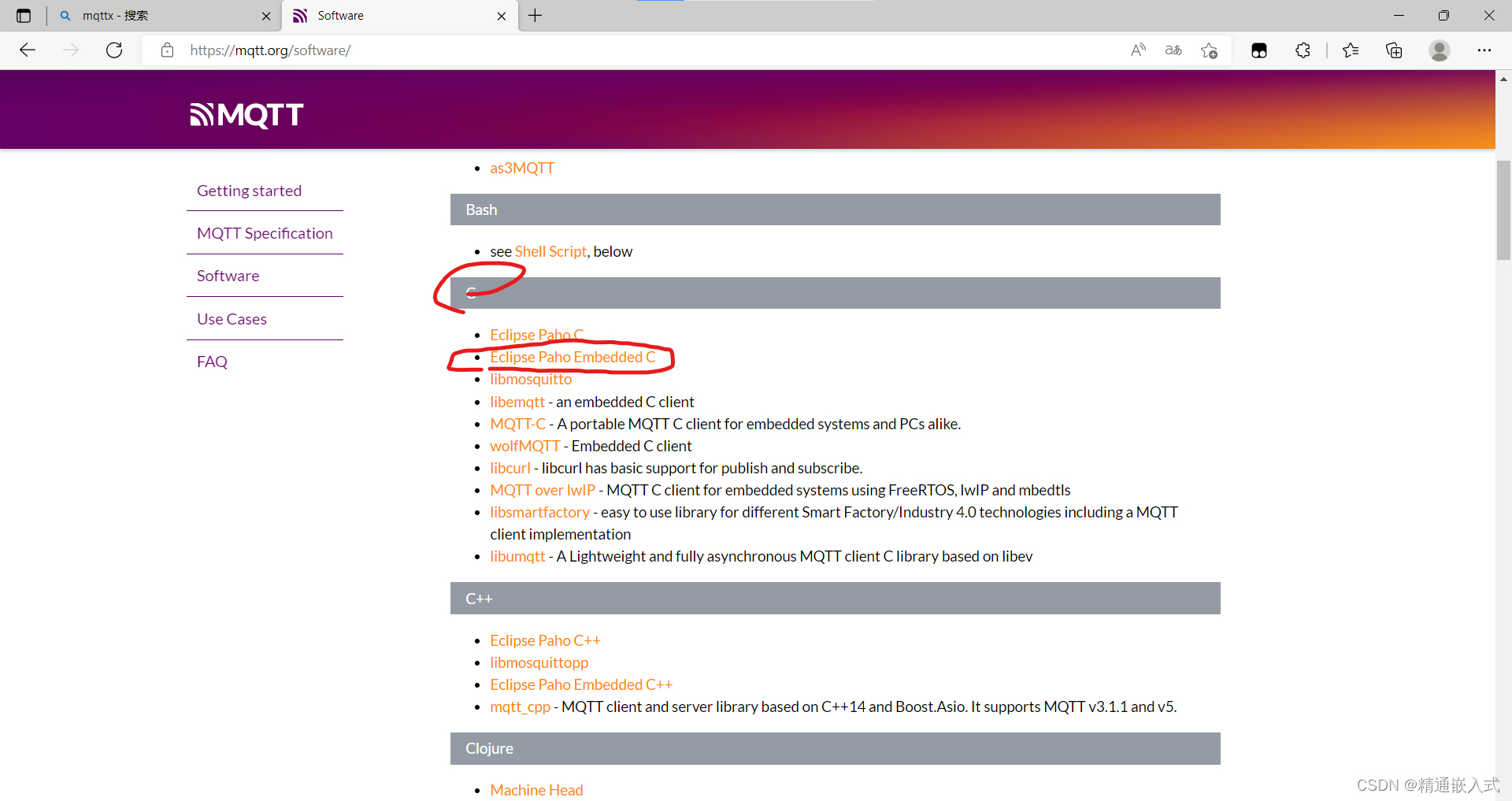
Task: Select the Software browser tab
Action: 400,16
